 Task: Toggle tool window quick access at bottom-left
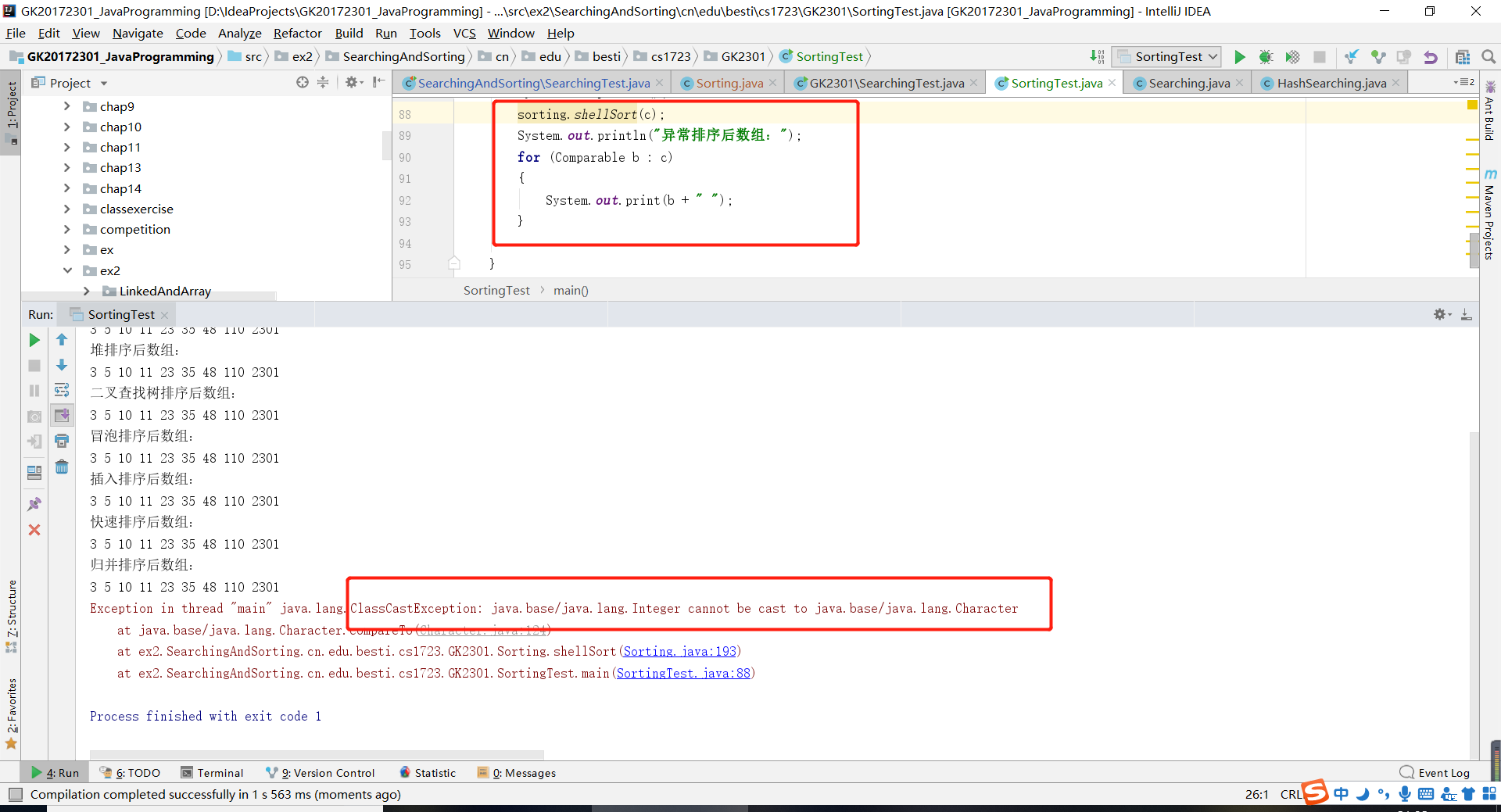15,795
